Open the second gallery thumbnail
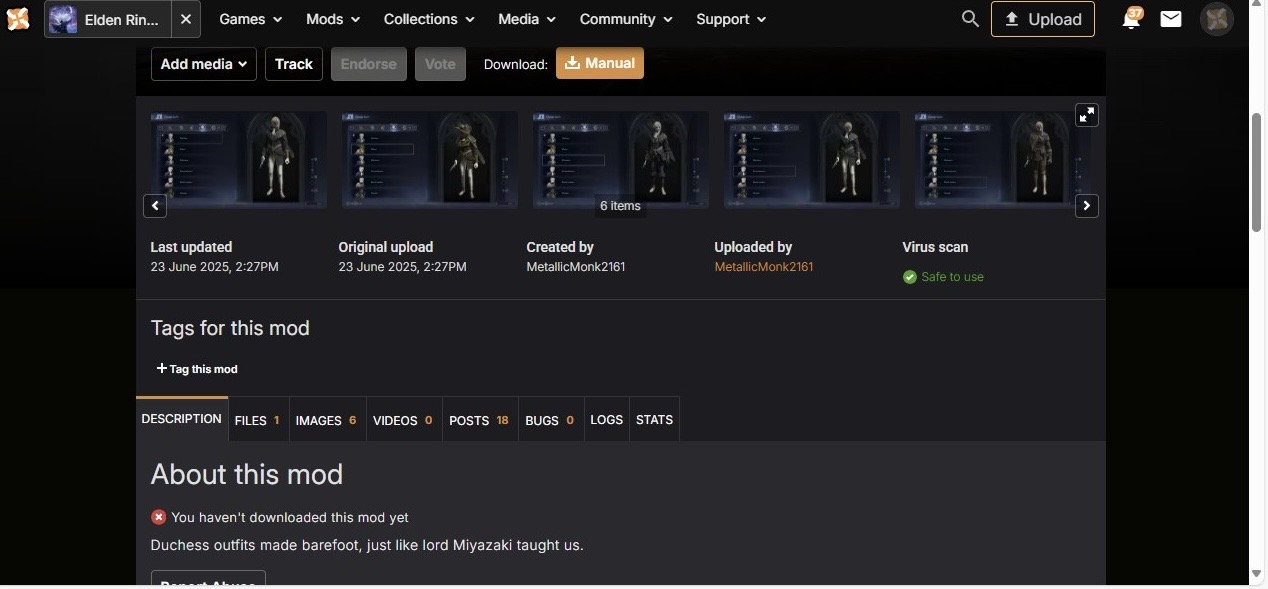The width and height of the screenshot is (1268, 589). click(x=430, y=160)
